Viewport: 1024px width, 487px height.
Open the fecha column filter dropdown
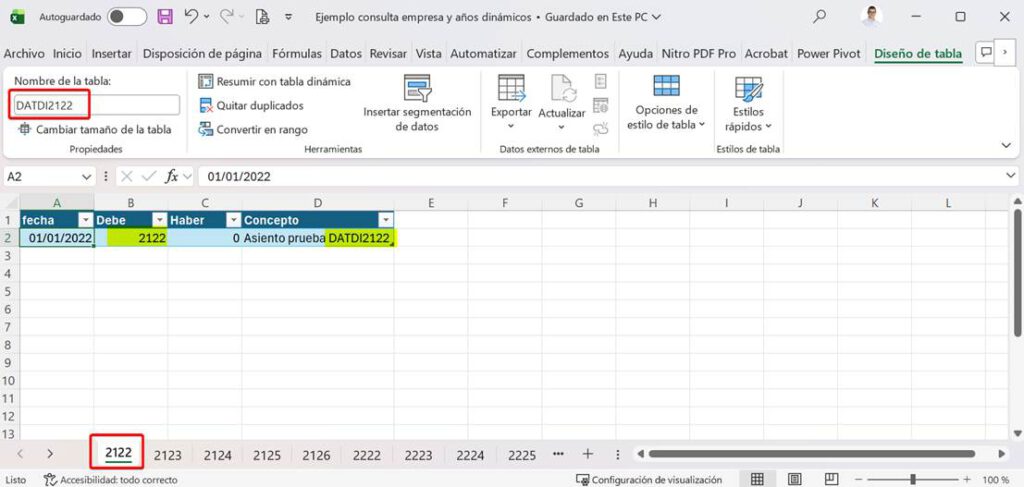point(85,220)
